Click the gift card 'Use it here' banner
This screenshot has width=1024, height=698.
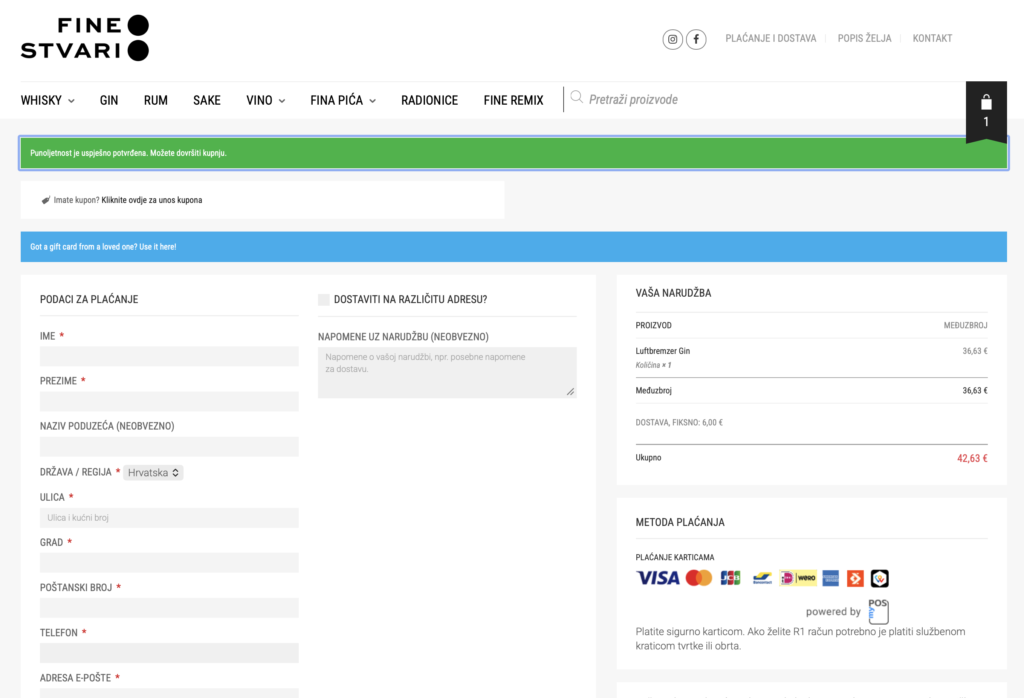(x=513, y=247)
